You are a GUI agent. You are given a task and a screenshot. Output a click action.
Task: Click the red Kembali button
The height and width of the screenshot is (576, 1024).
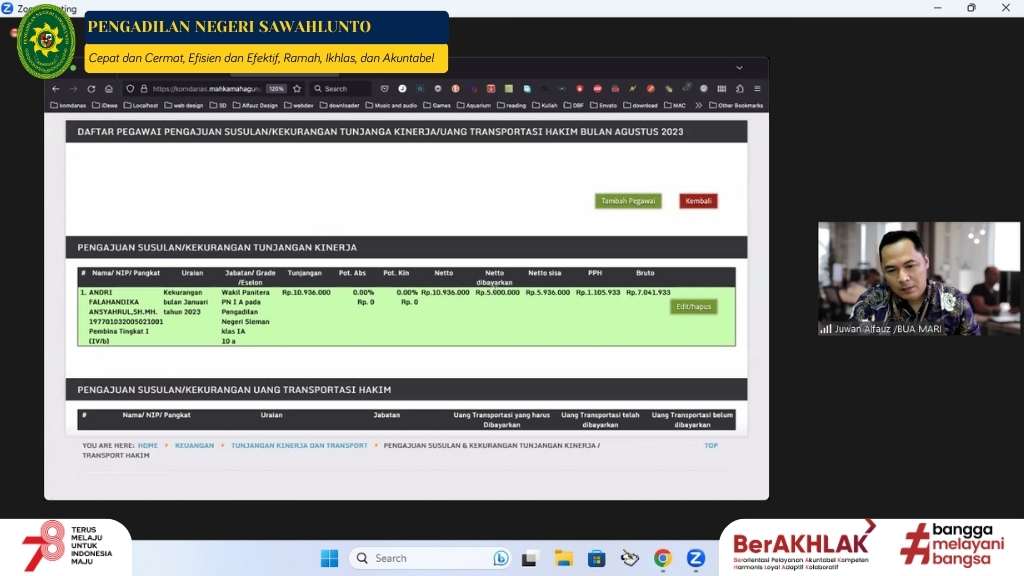pos(698,201)
